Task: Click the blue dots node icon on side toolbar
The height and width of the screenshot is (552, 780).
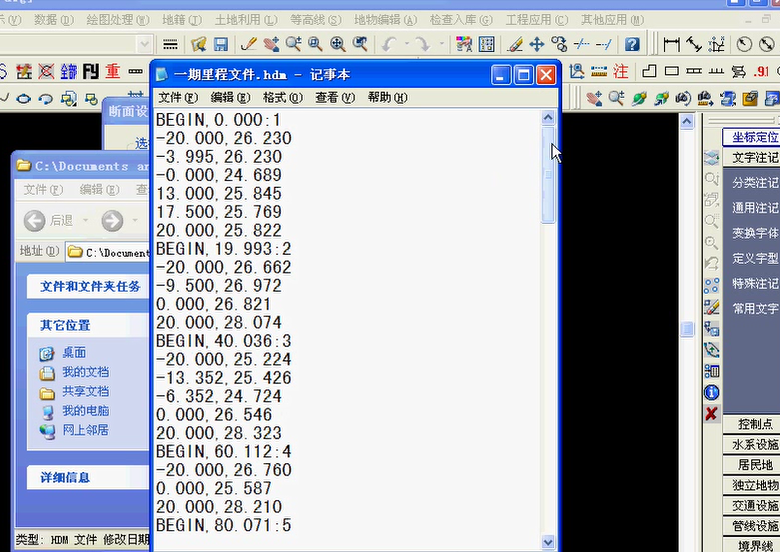Action: tap(711, 286)
